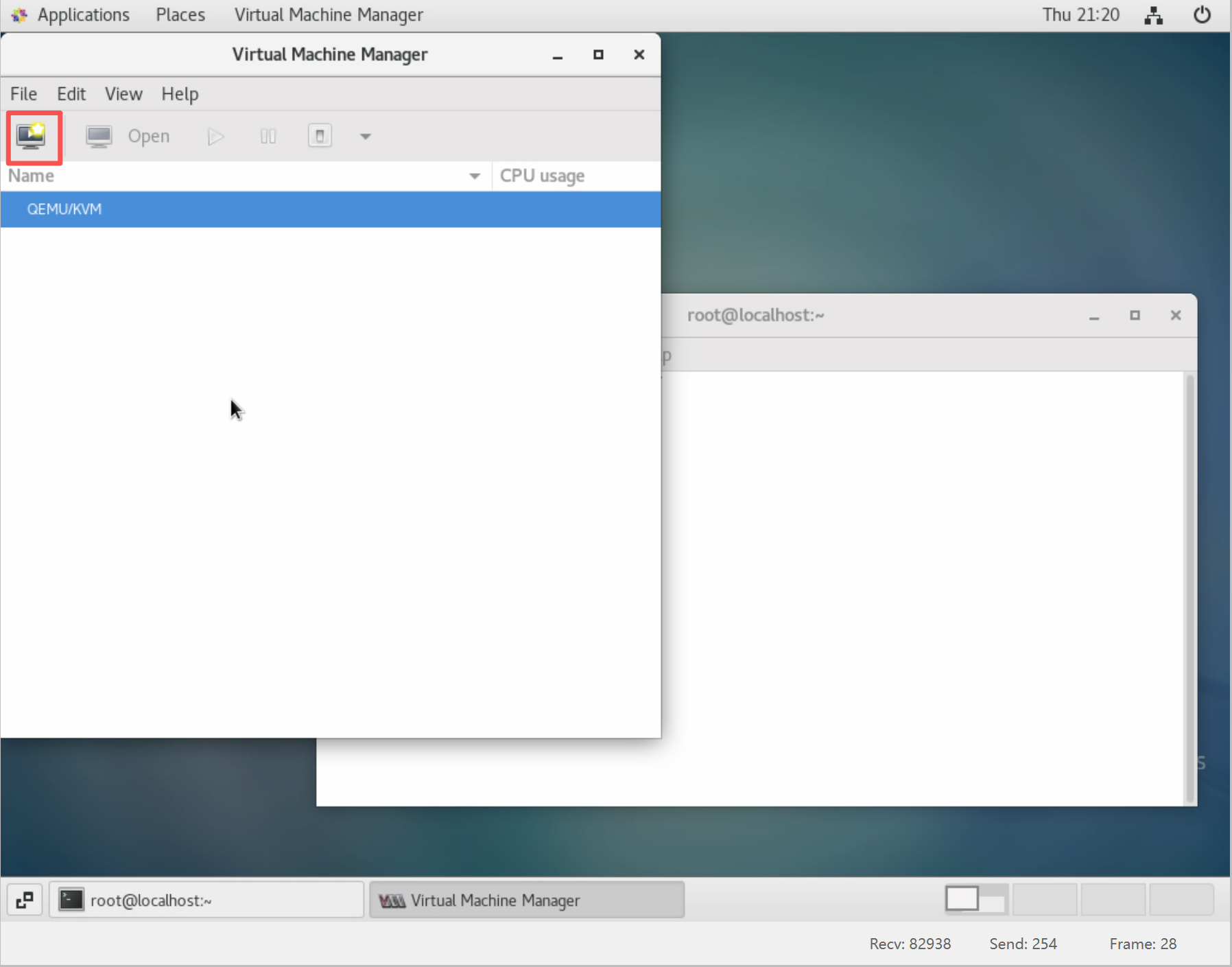Click the Shut down VM icon
Screen dimensions: 1232x967
(x=320, y=136)
